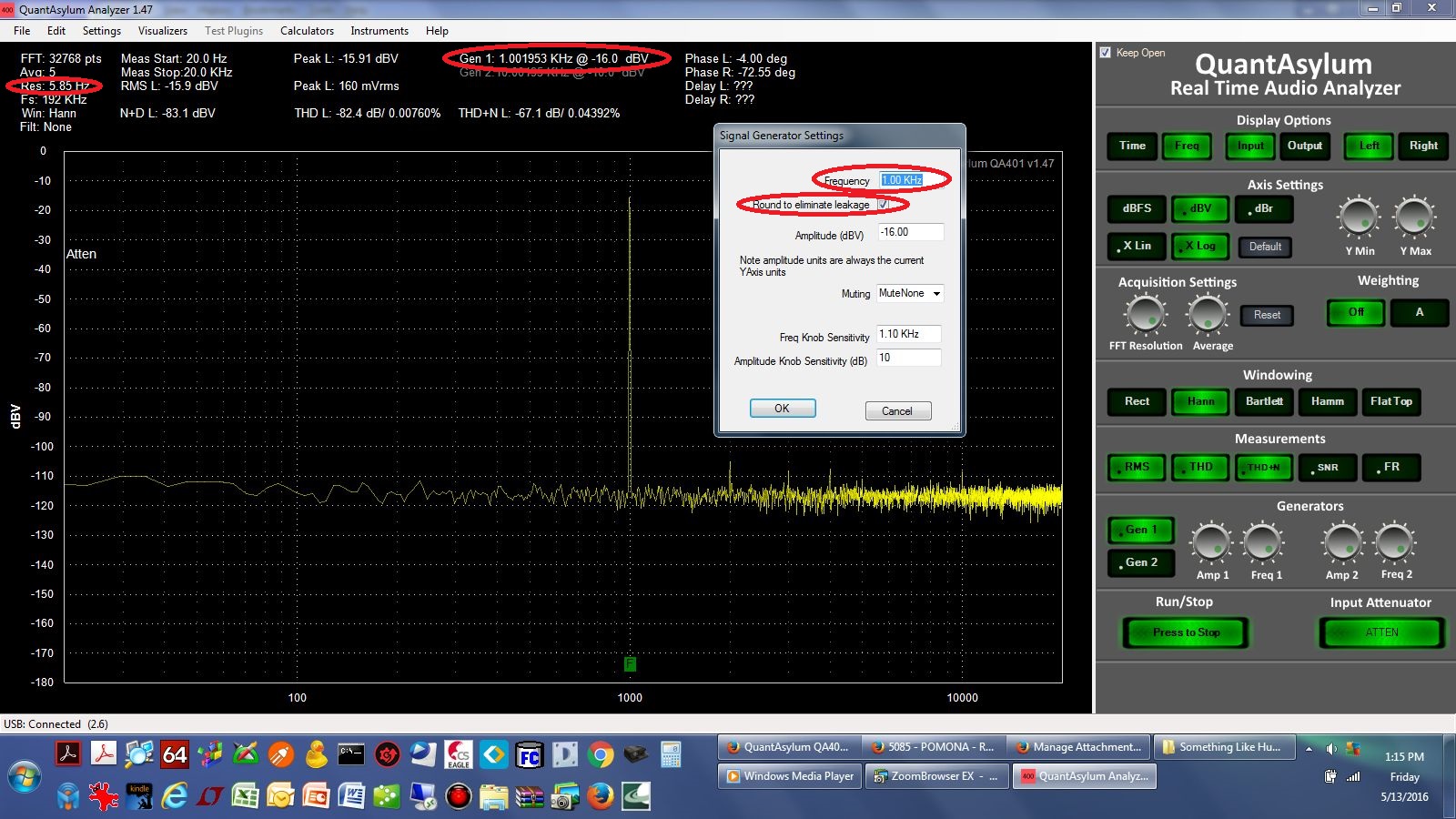Toggle the Right channel display
Screen dimensions: 1456x819
click(x=1423, y=146)
